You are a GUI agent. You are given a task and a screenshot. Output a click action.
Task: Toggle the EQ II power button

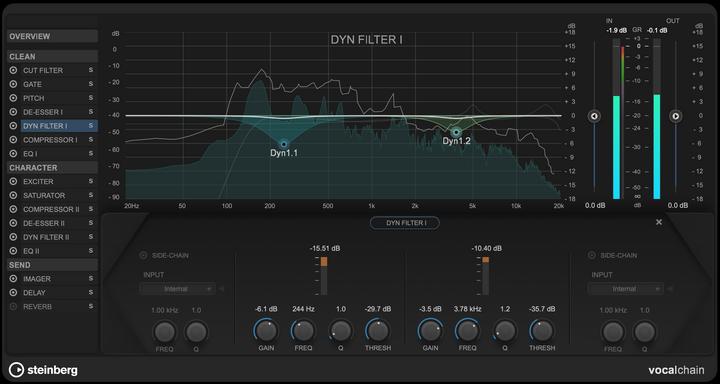pos(13,251)
